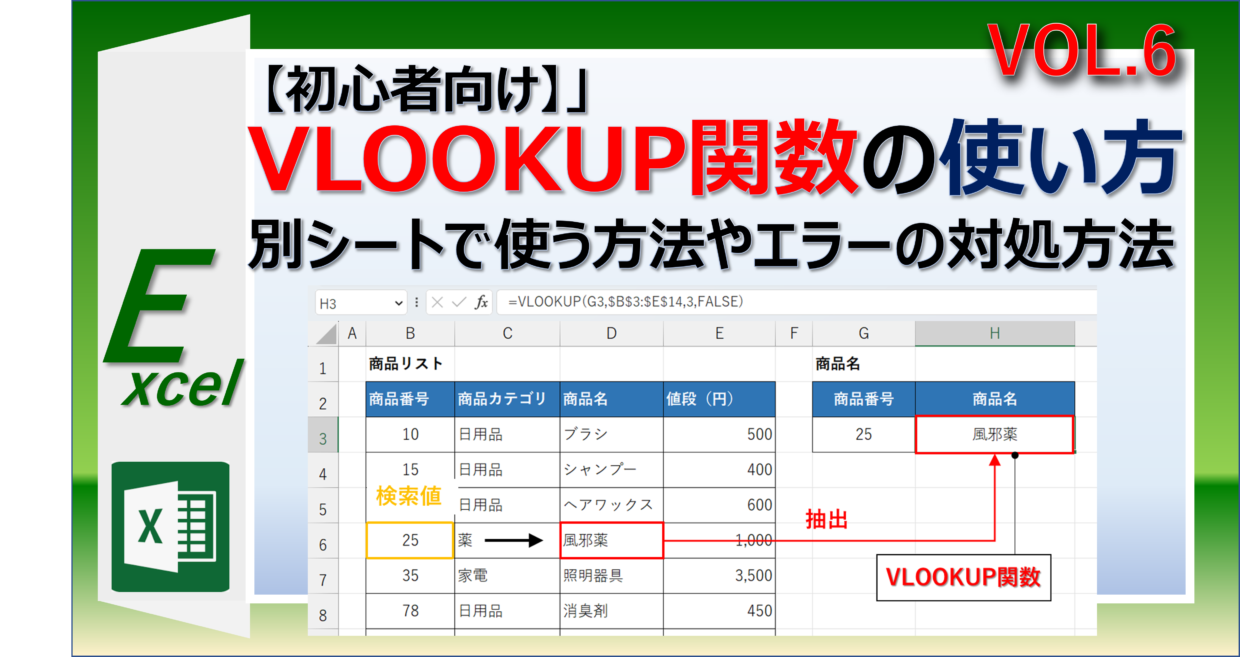Select column E header

pyautogui.click(x=719, y=334)
